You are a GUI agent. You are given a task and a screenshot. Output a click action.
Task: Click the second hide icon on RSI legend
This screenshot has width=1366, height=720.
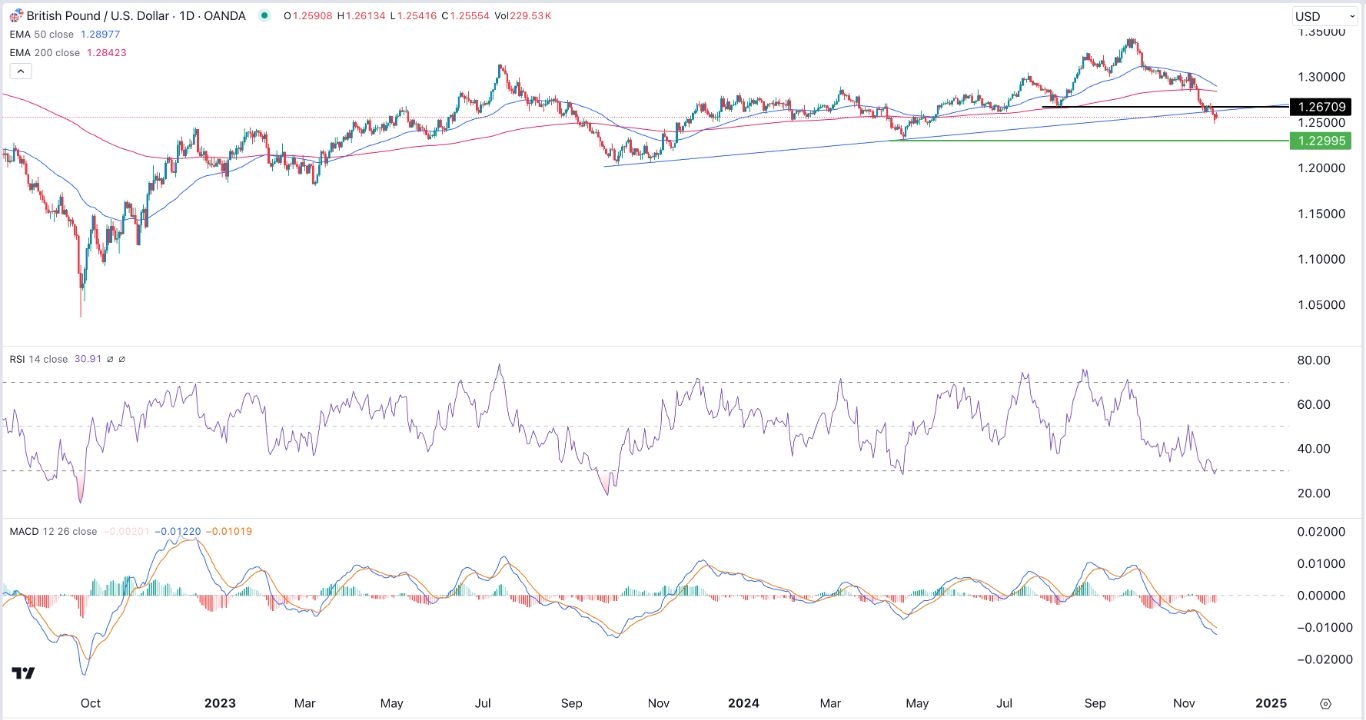(122, 359)
